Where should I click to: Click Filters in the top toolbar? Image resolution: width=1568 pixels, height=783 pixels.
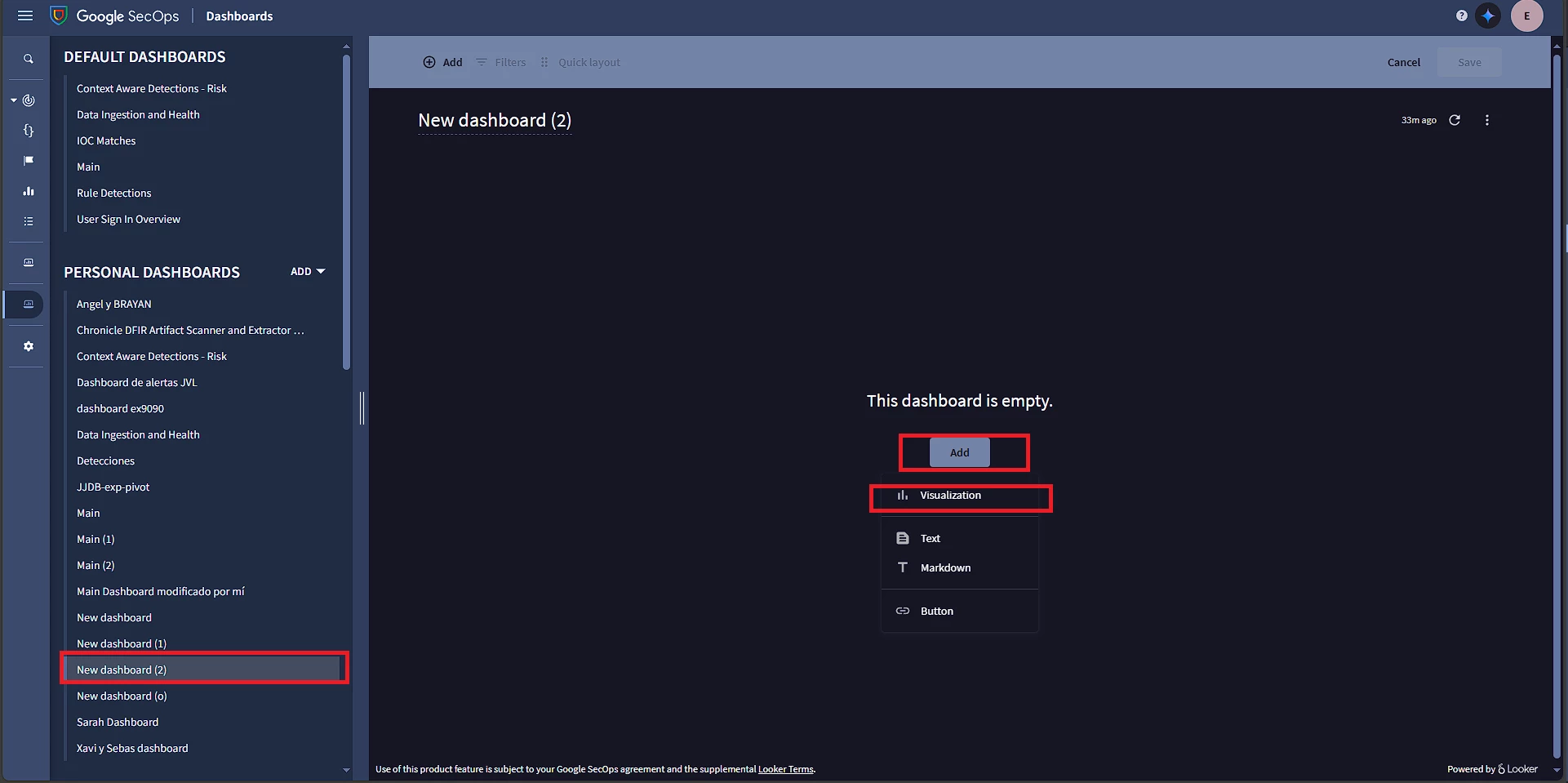501,62
